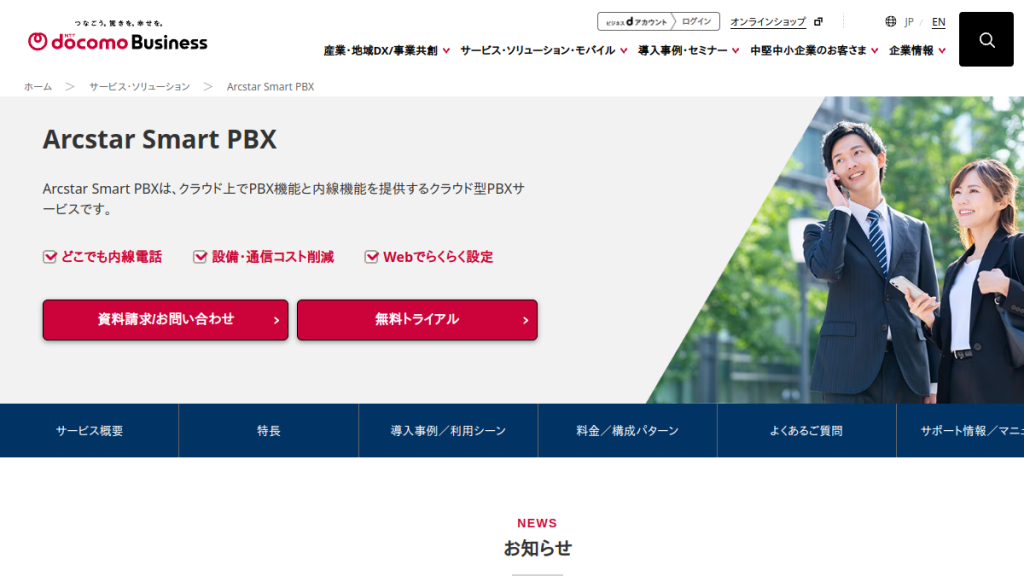This screenshot has width=1024, height=576.
Task: Click the 資料請求/お問い合わせ button
Action: pyautogui.click(x=165, y=320)
